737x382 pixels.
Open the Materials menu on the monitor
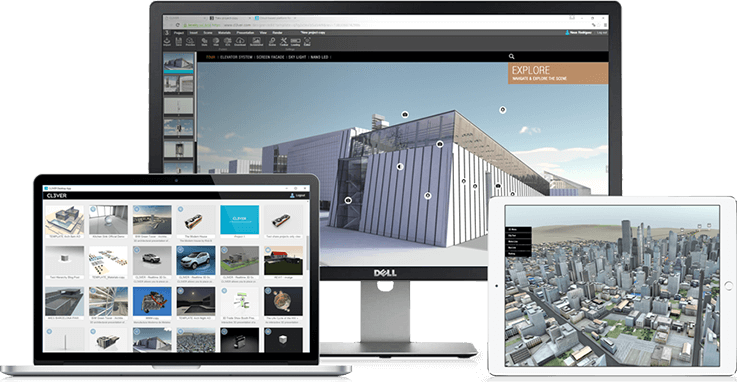point(224,33)
